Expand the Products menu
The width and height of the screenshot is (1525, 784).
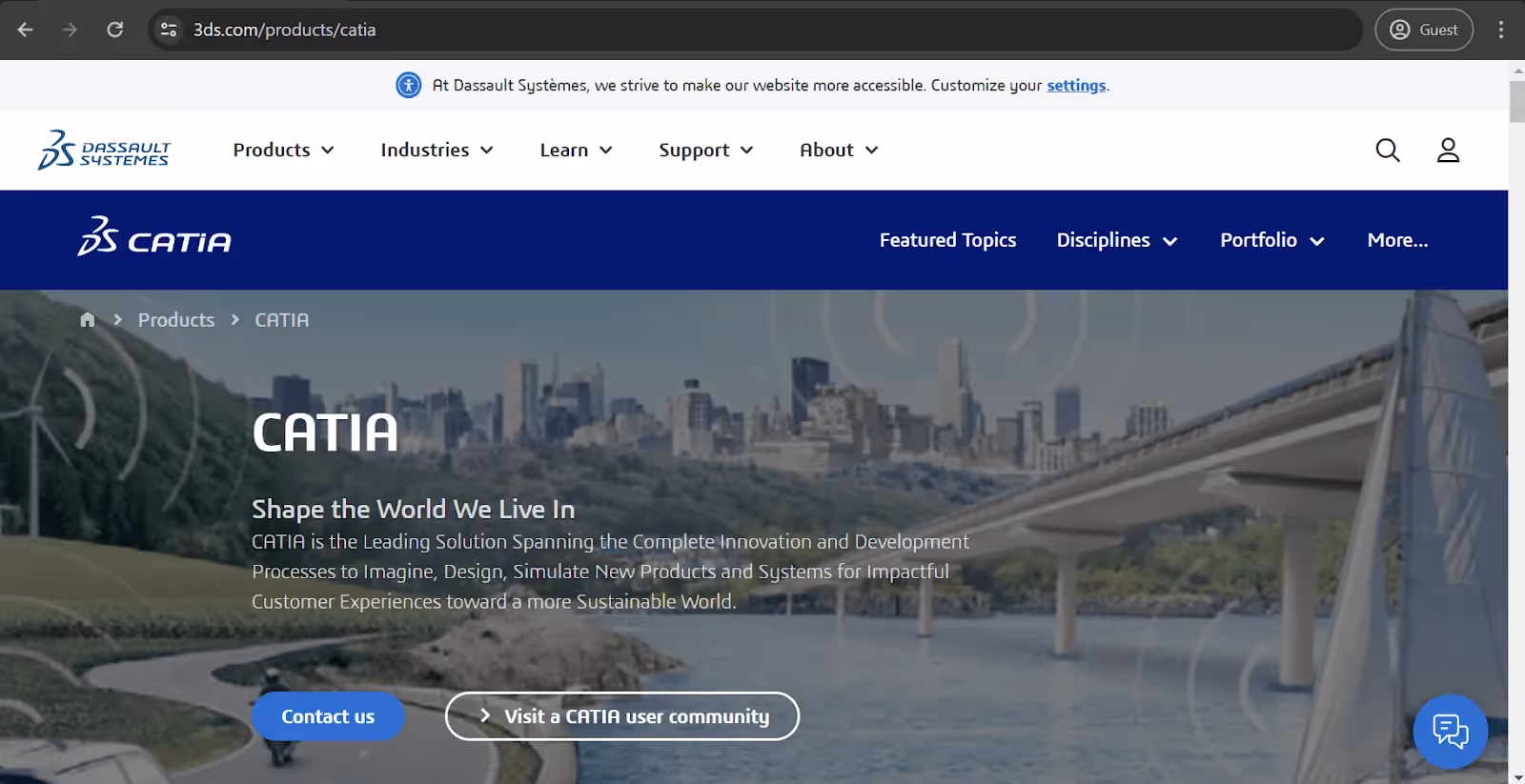click(283, 150)
